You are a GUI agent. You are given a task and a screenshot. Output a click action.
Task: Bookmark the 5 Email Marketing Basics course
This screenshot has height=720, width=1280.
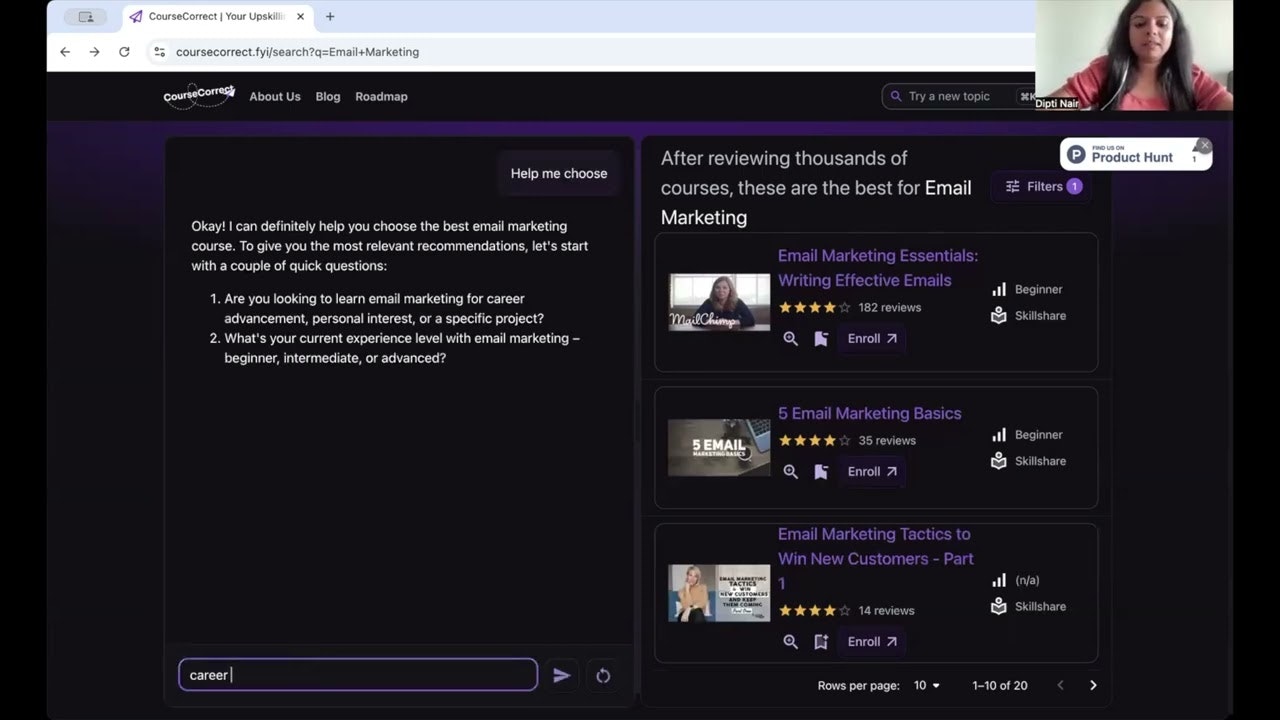click(x=821, y=472)
